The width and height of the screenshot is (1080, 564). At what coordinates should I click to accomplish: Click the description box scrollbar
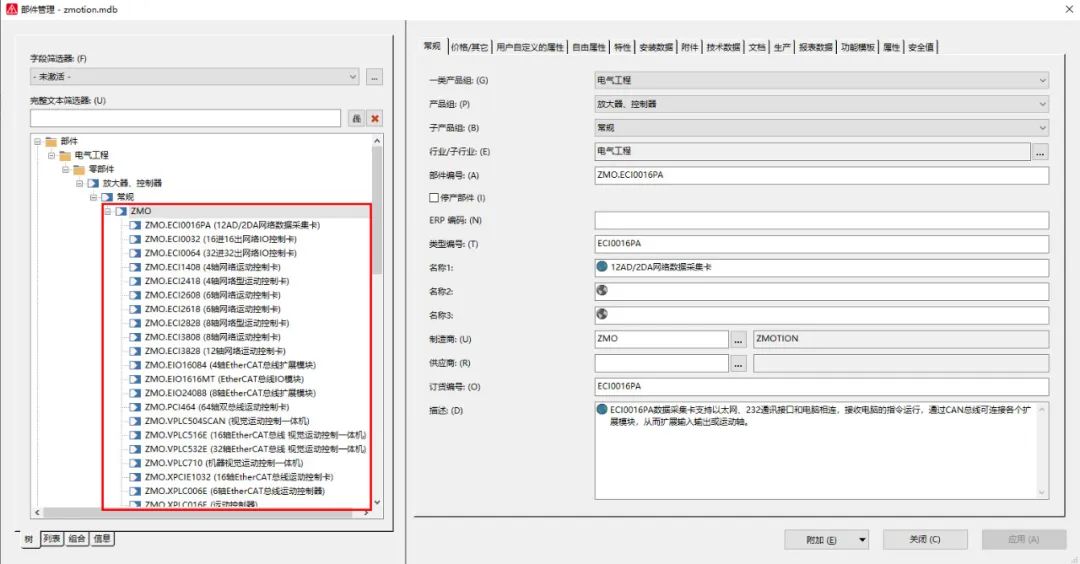tap(1041, 450)
